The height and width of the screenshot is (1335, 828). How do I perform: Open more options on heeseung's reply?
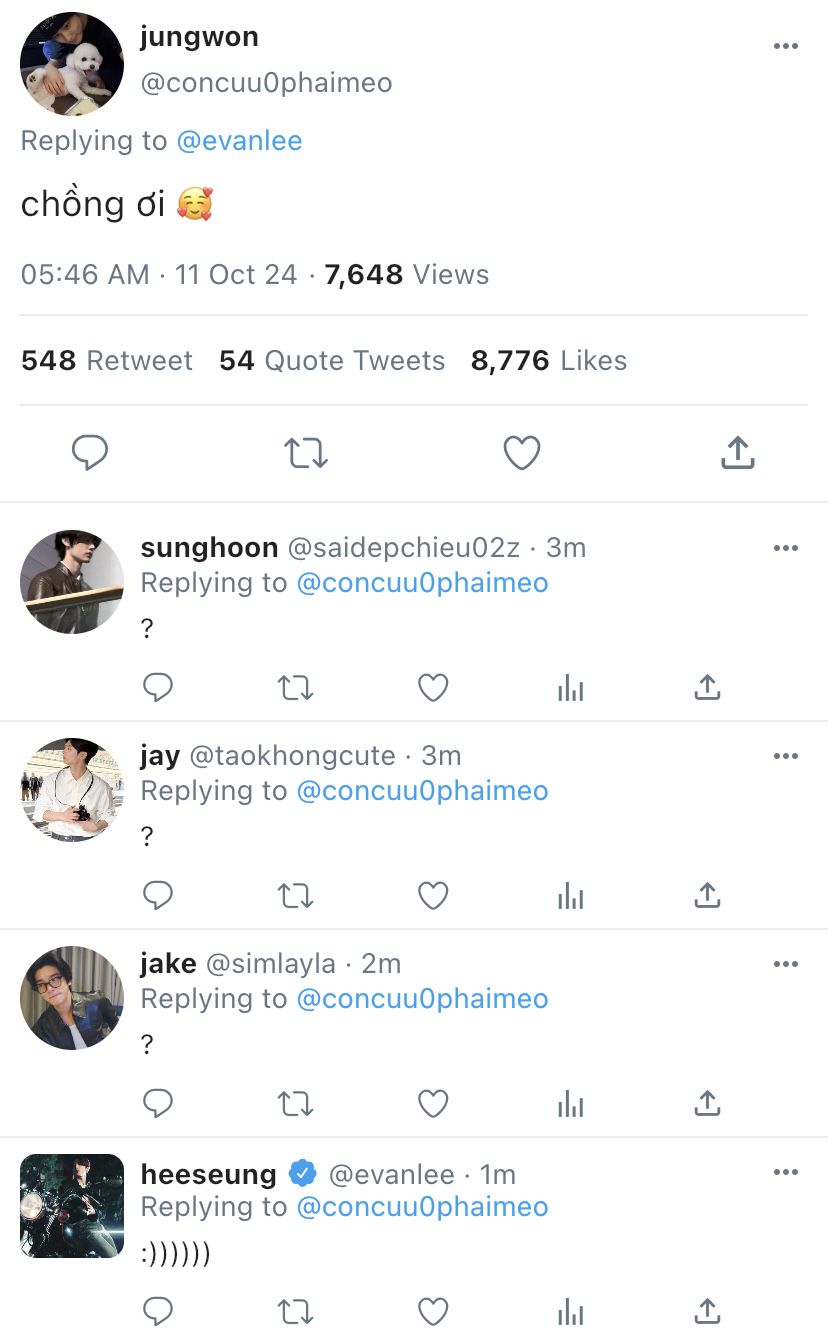click(x=786, y=1172)
